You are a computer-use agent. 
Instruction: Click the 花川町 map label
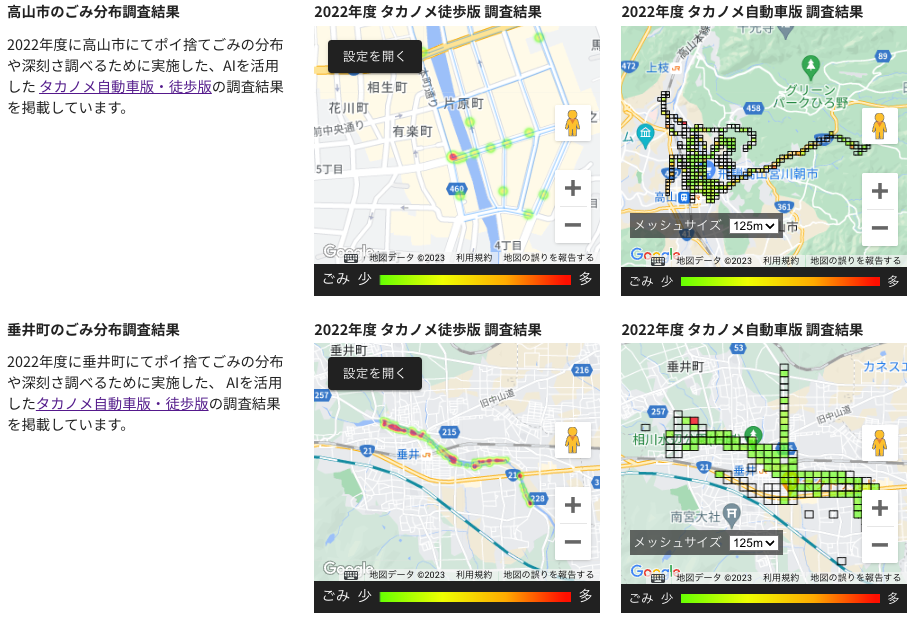349,108
